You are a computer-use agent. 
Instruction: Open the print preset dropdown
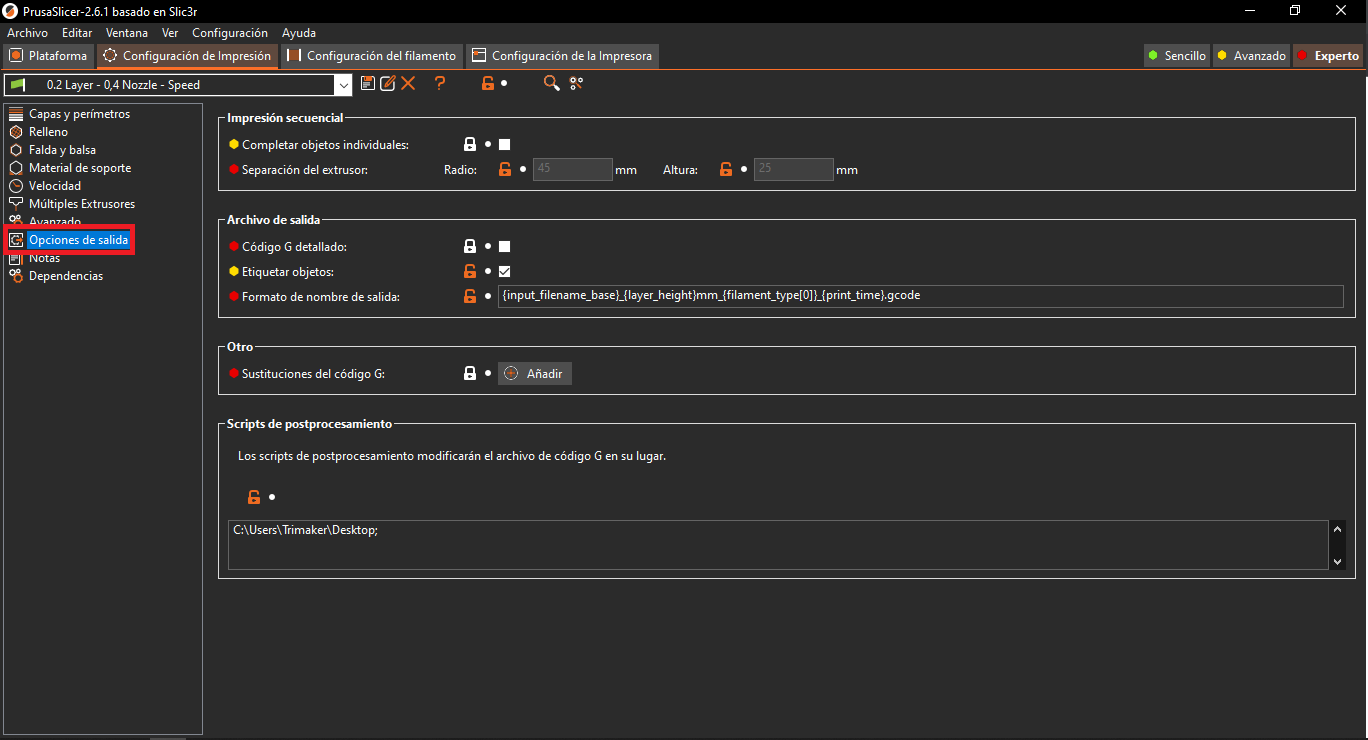click(343, 85)
